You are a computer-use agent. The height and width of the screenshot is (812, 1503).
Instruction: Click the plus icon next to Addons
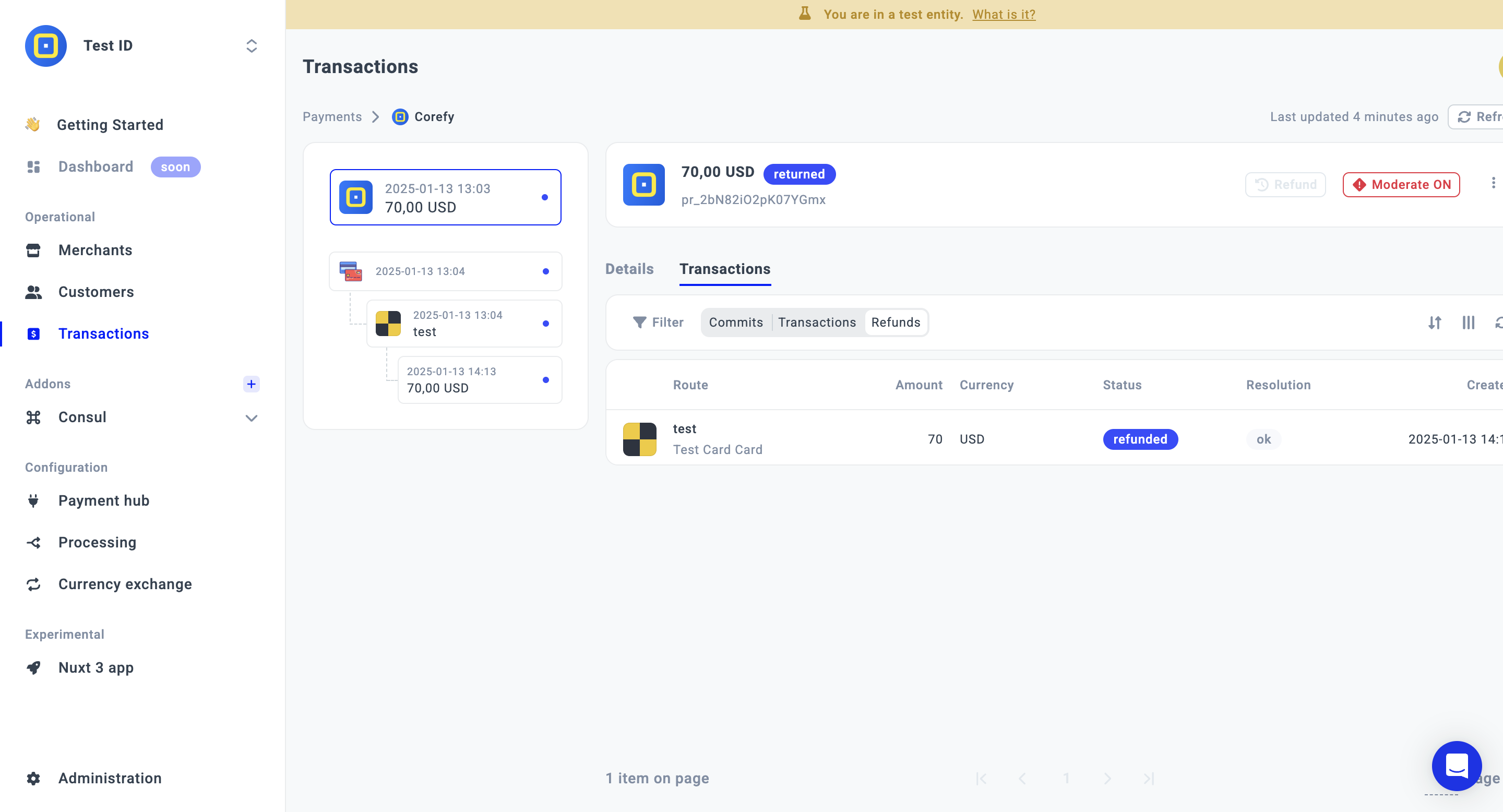(x=251, y=384)
